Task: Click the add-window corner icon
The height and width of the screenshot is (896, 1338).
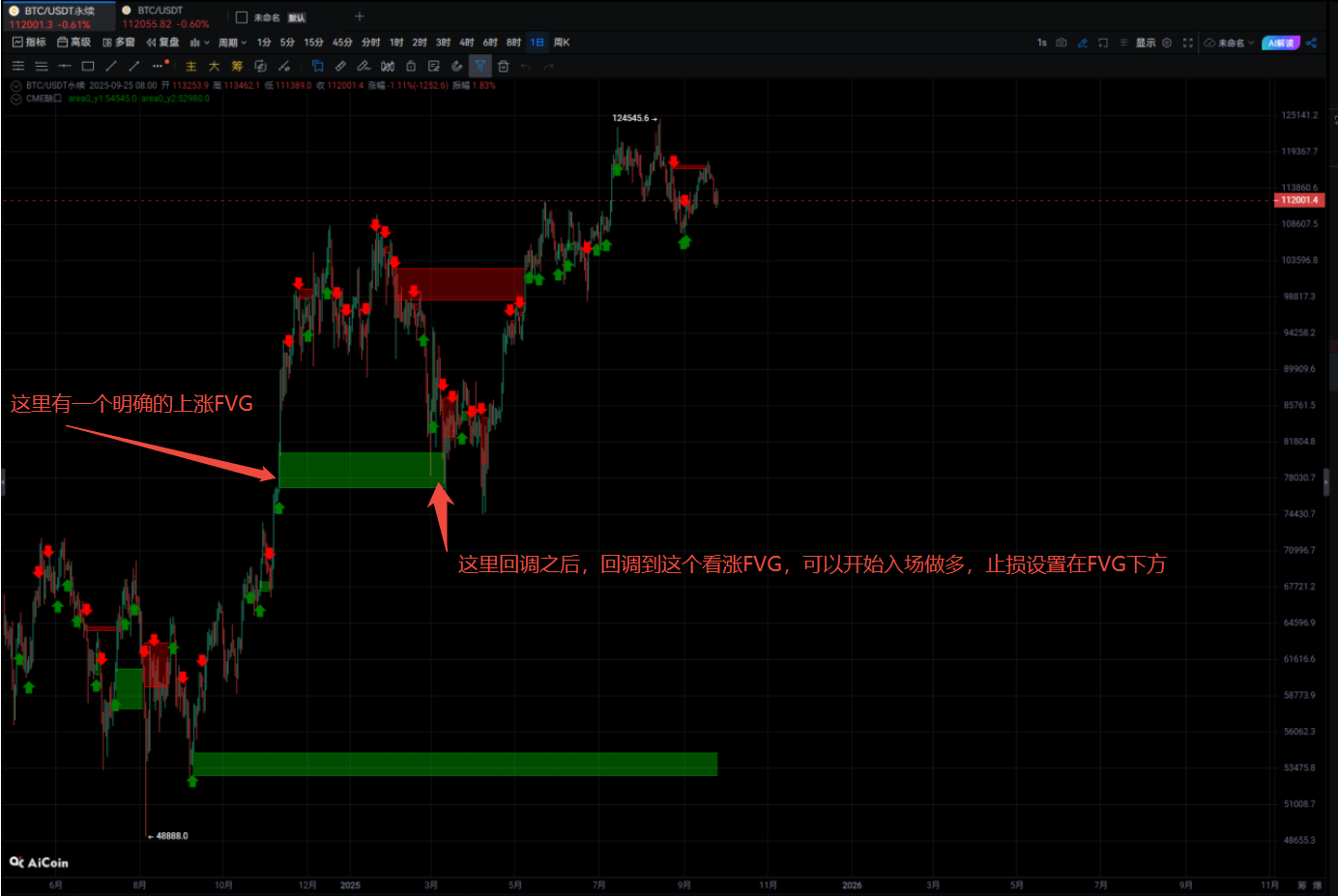Action: point(1103,43)
